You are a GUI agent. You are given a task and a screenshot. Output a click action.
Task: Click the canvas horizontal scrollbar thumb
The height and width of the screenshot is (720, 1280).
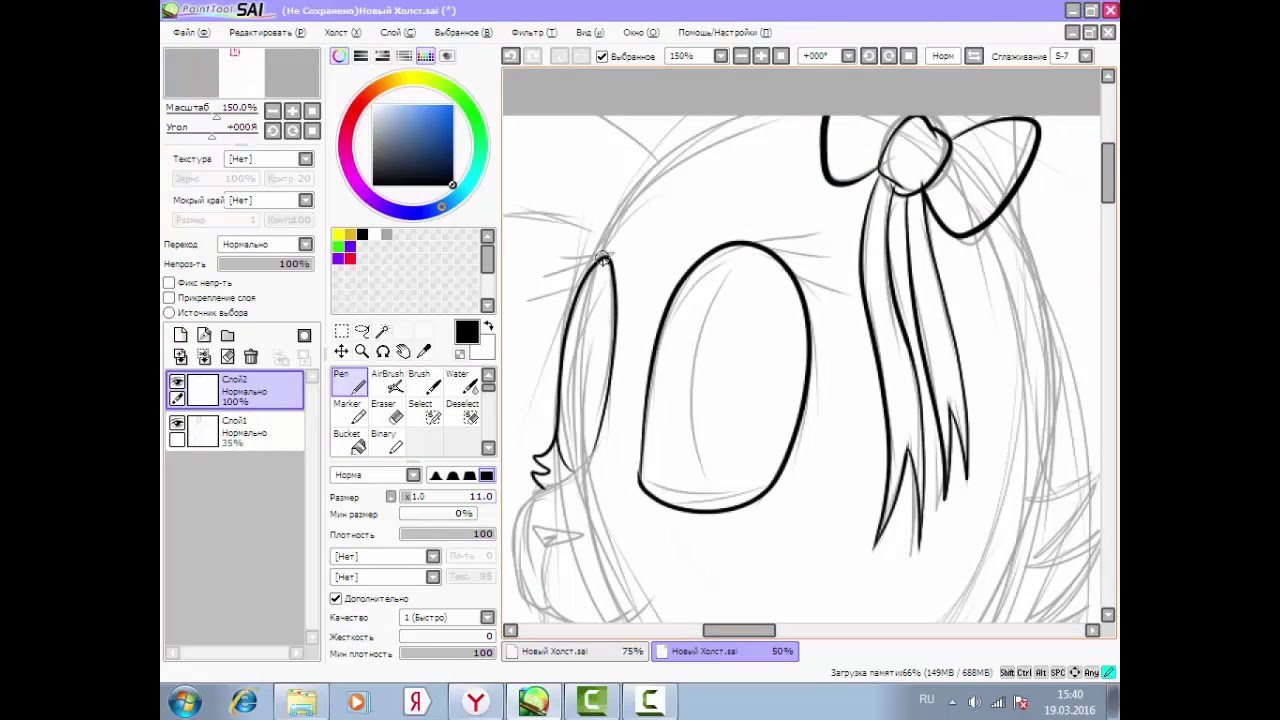pos(739,630)
